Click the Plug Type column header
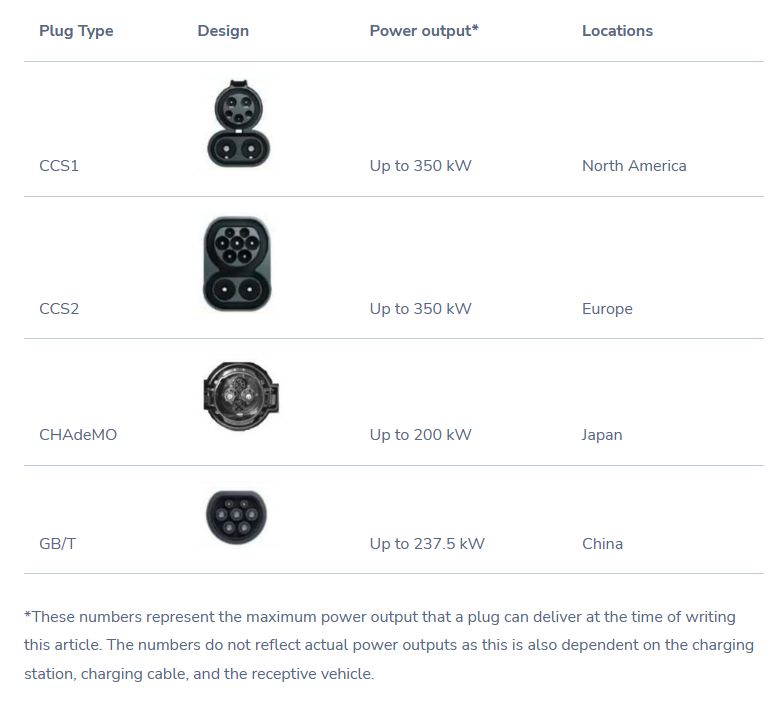Viewport: 774px width, 722px height. [76, 31]
